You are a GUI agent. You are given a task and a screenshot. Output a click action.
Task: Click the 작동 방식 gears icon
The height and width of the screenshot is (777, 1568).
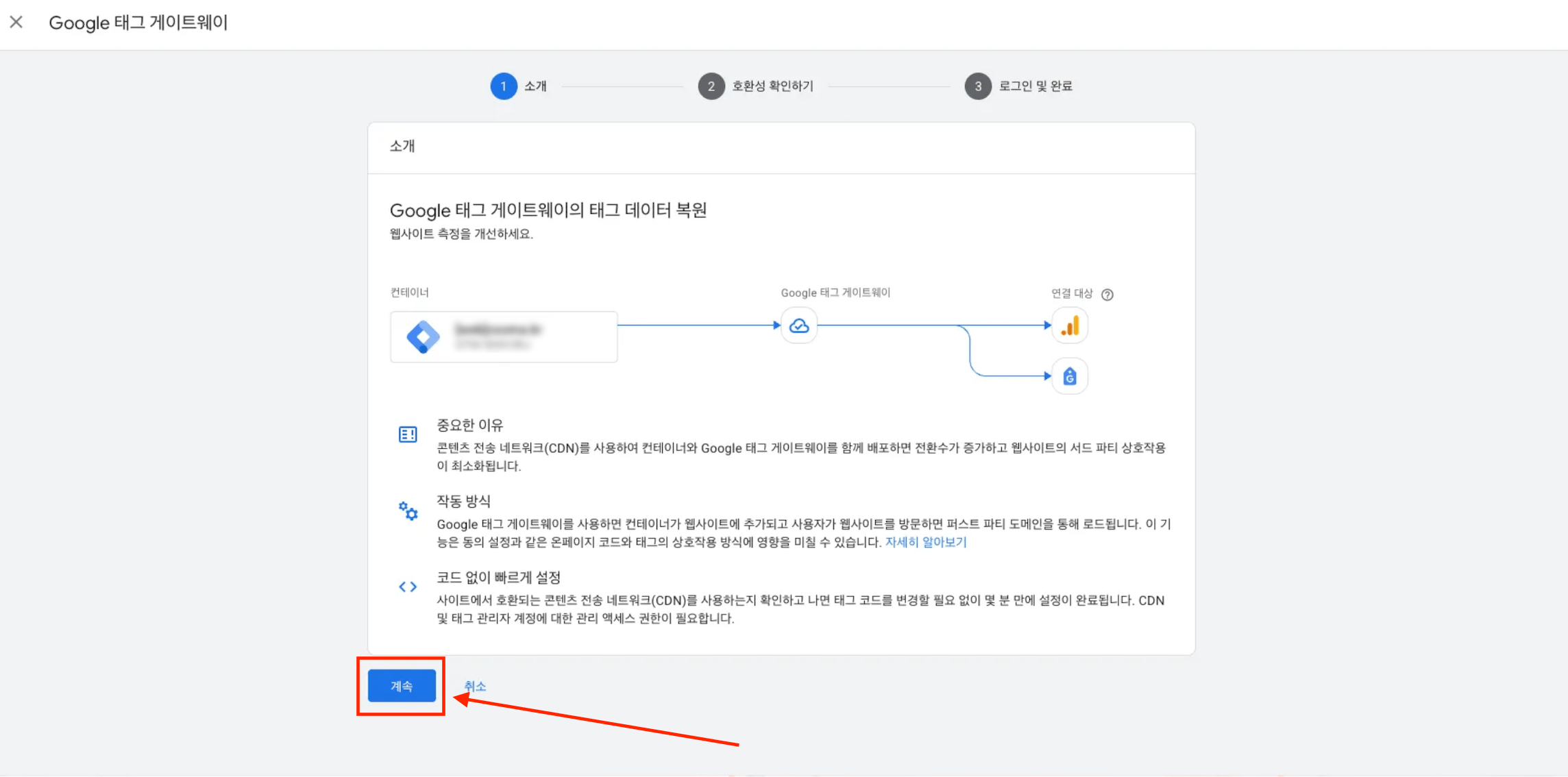tap(408, 510)
